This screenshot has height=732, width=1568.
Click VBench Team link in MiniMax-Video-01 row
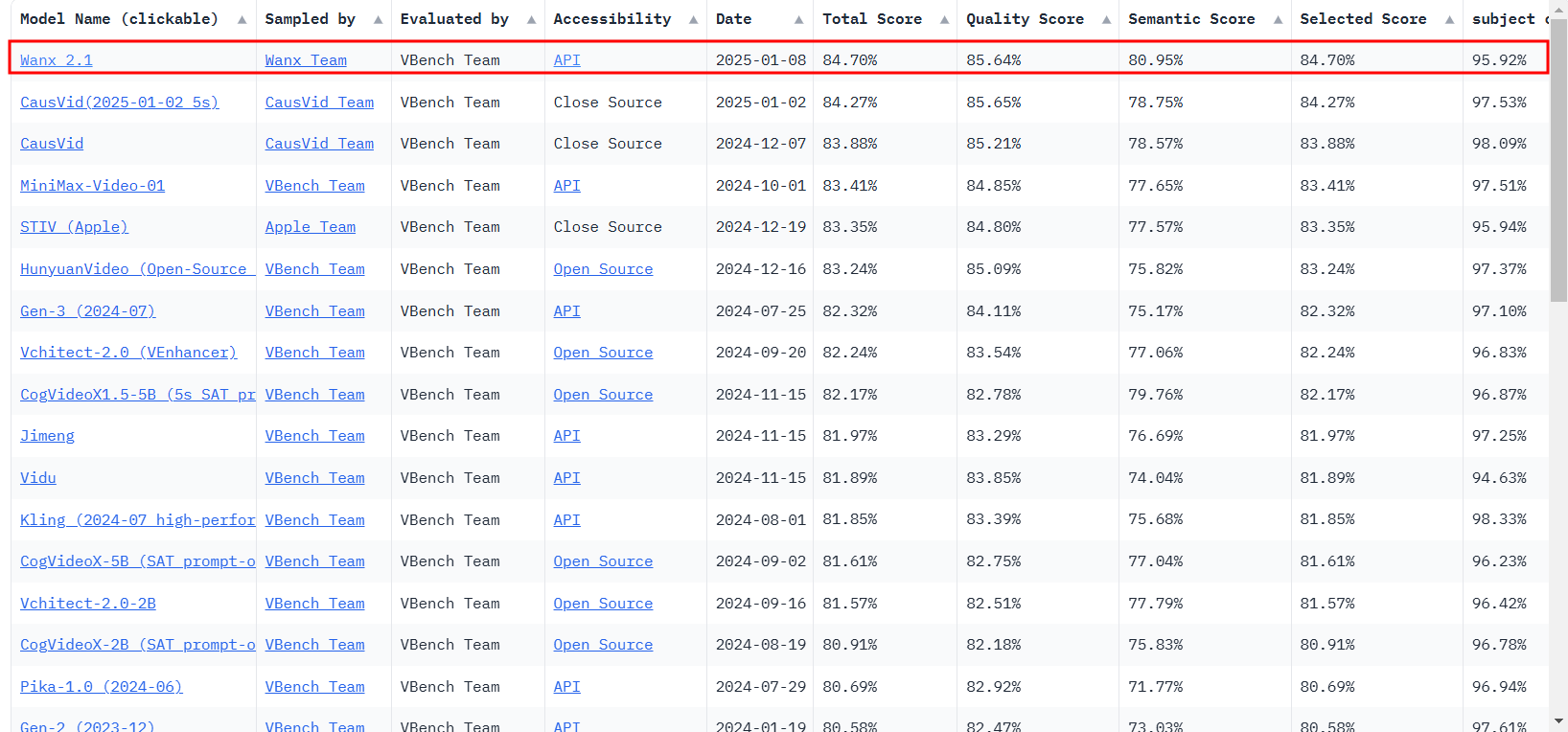315,185
